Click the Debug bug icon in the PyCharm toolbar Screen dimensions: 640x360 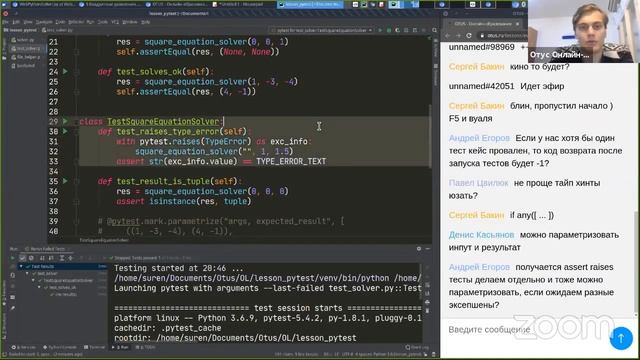[x=389, y=30]
